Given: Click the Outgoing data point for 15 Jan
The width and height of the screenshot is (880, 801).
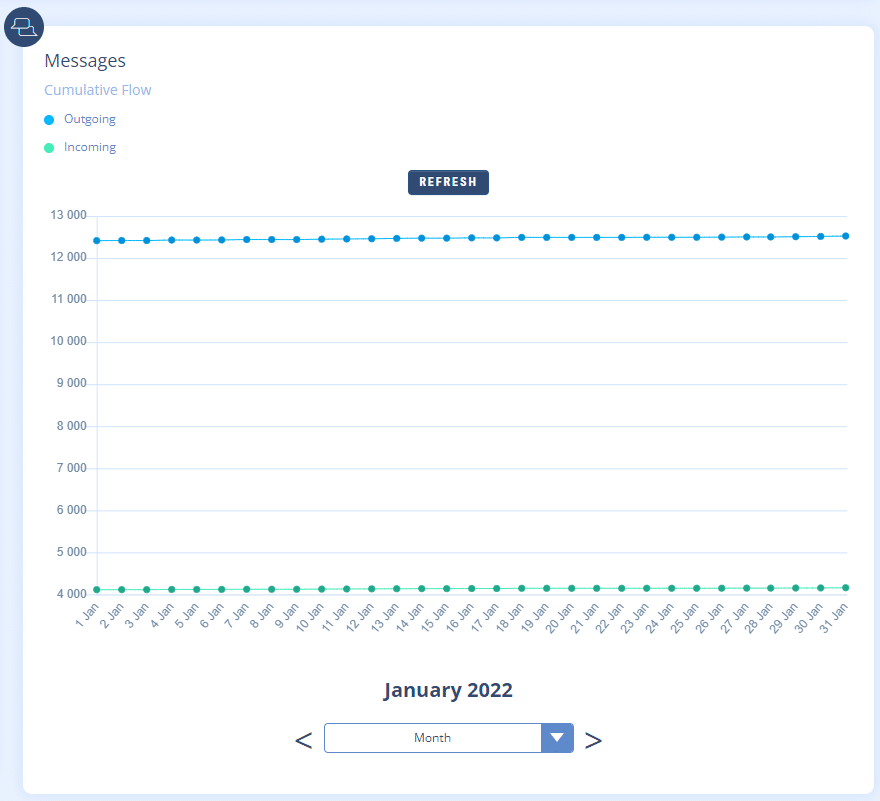Looking at the screenshot, I should (447, 238).
